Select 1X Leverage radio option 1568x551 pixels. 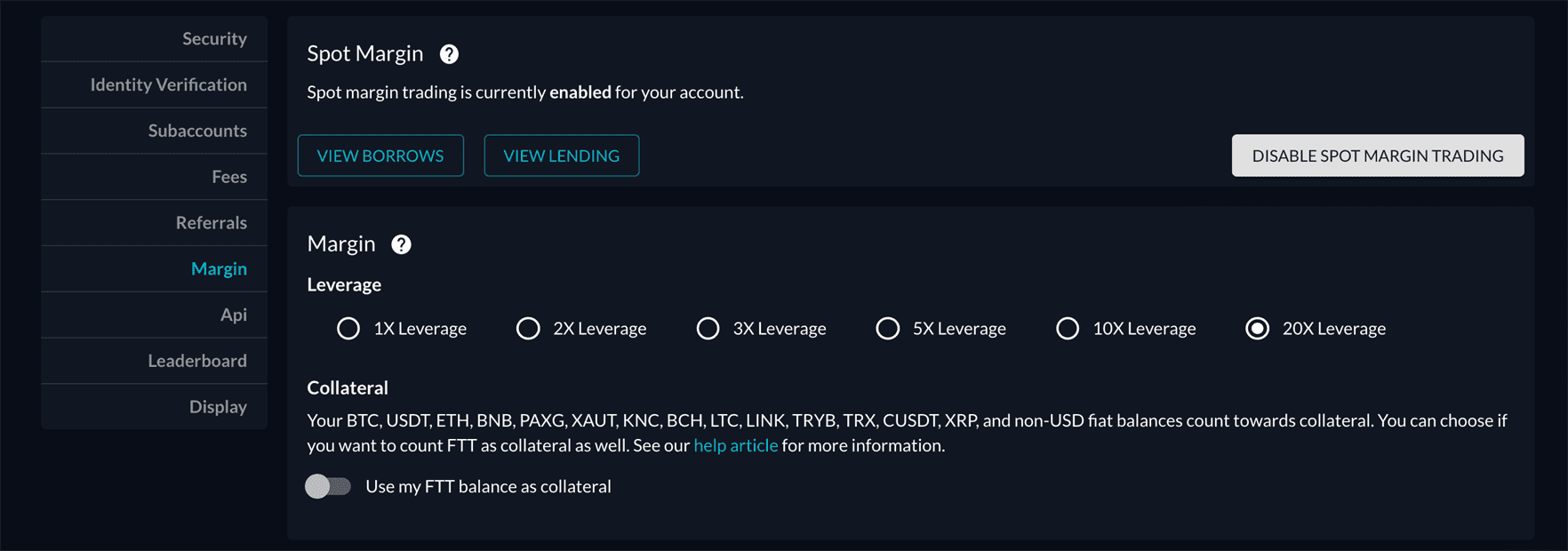coord(348,329)
